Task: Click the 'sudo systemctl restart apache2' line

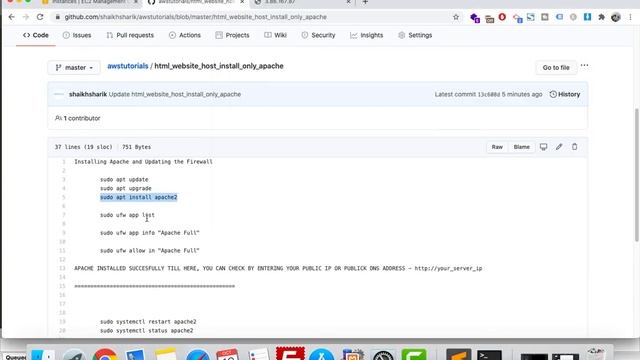Action: (x=148, y=322)
